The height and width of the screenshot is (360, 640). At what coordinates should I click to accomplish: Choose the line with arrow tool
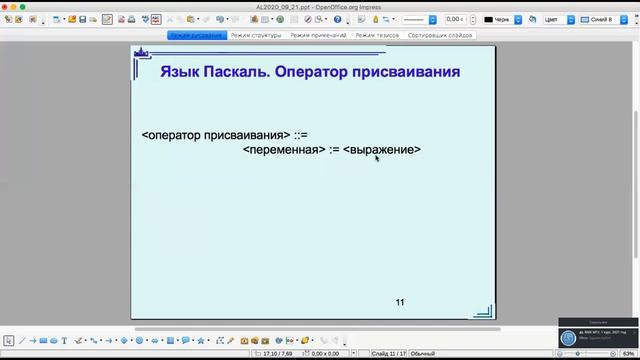[33, 340]
